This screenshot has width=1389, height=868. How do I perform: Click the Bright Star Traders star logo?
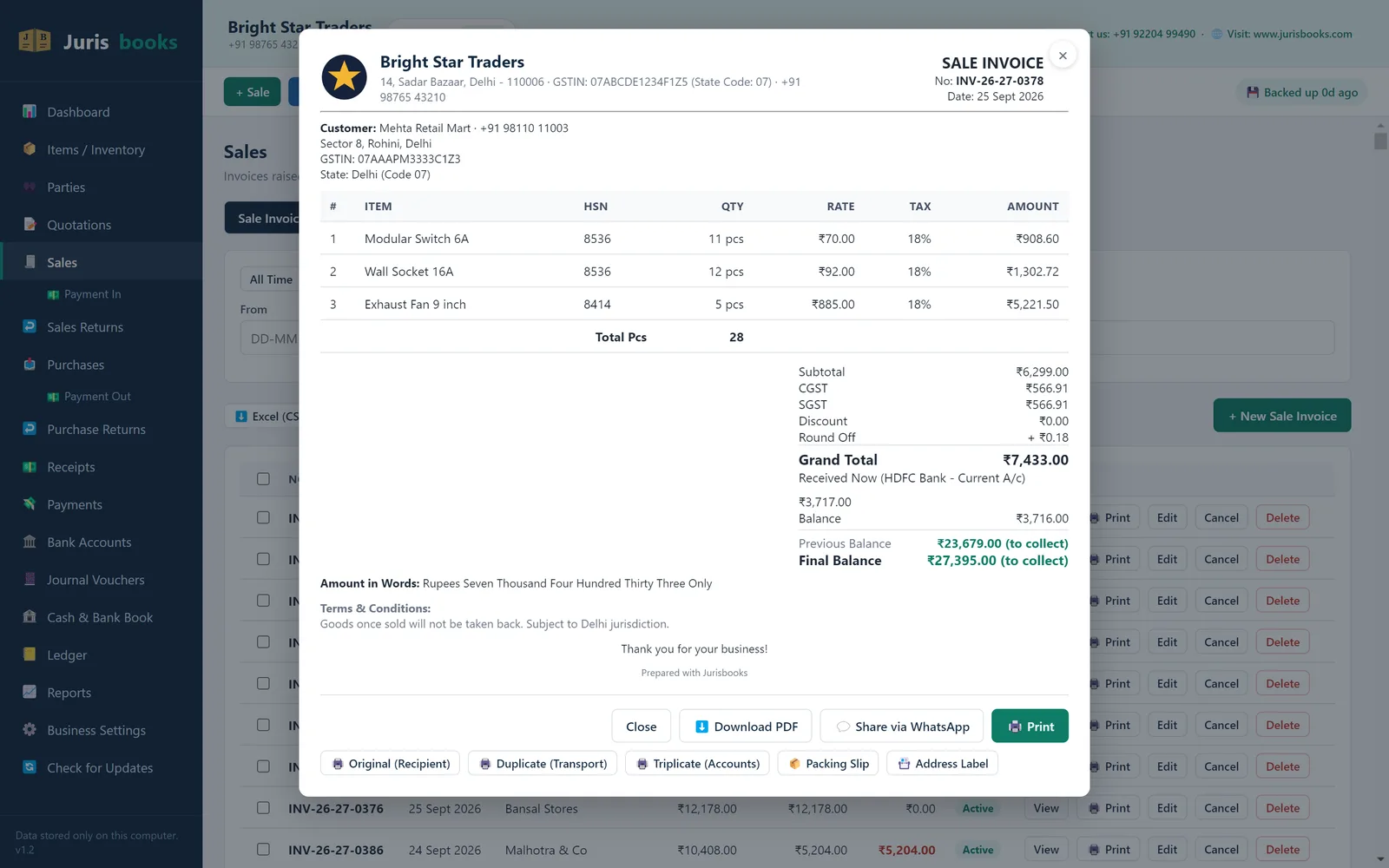[344, 77]
